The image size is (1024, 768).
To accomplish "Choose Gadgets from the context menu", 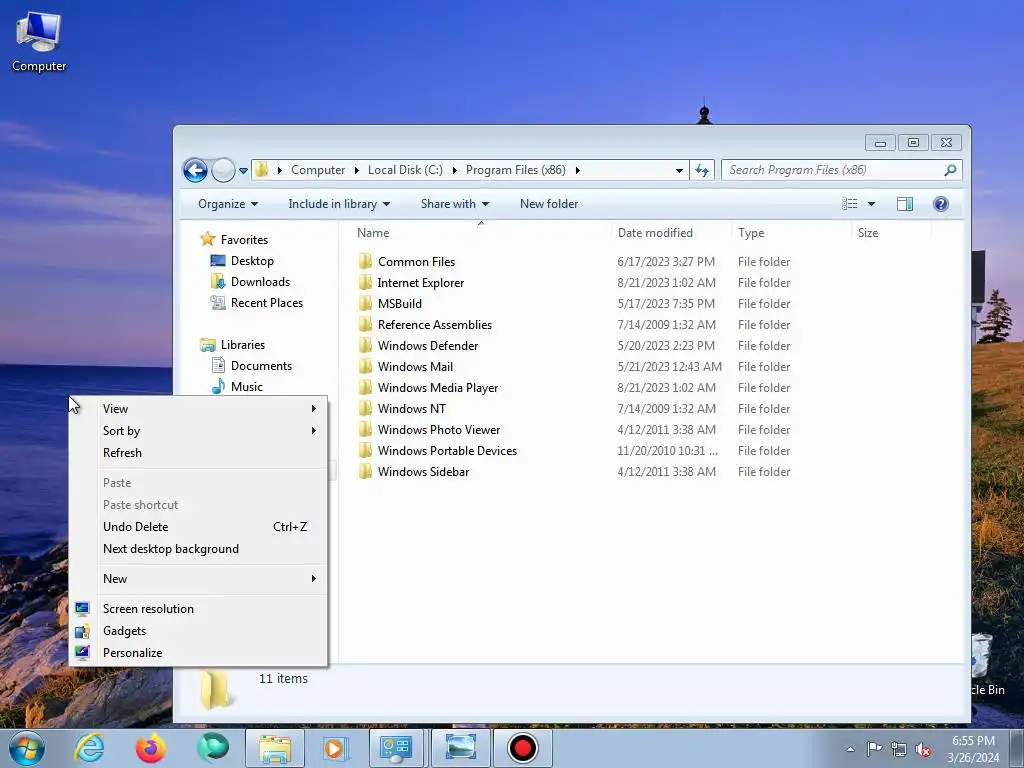I will pyautogui.click(x=198, y=631).
